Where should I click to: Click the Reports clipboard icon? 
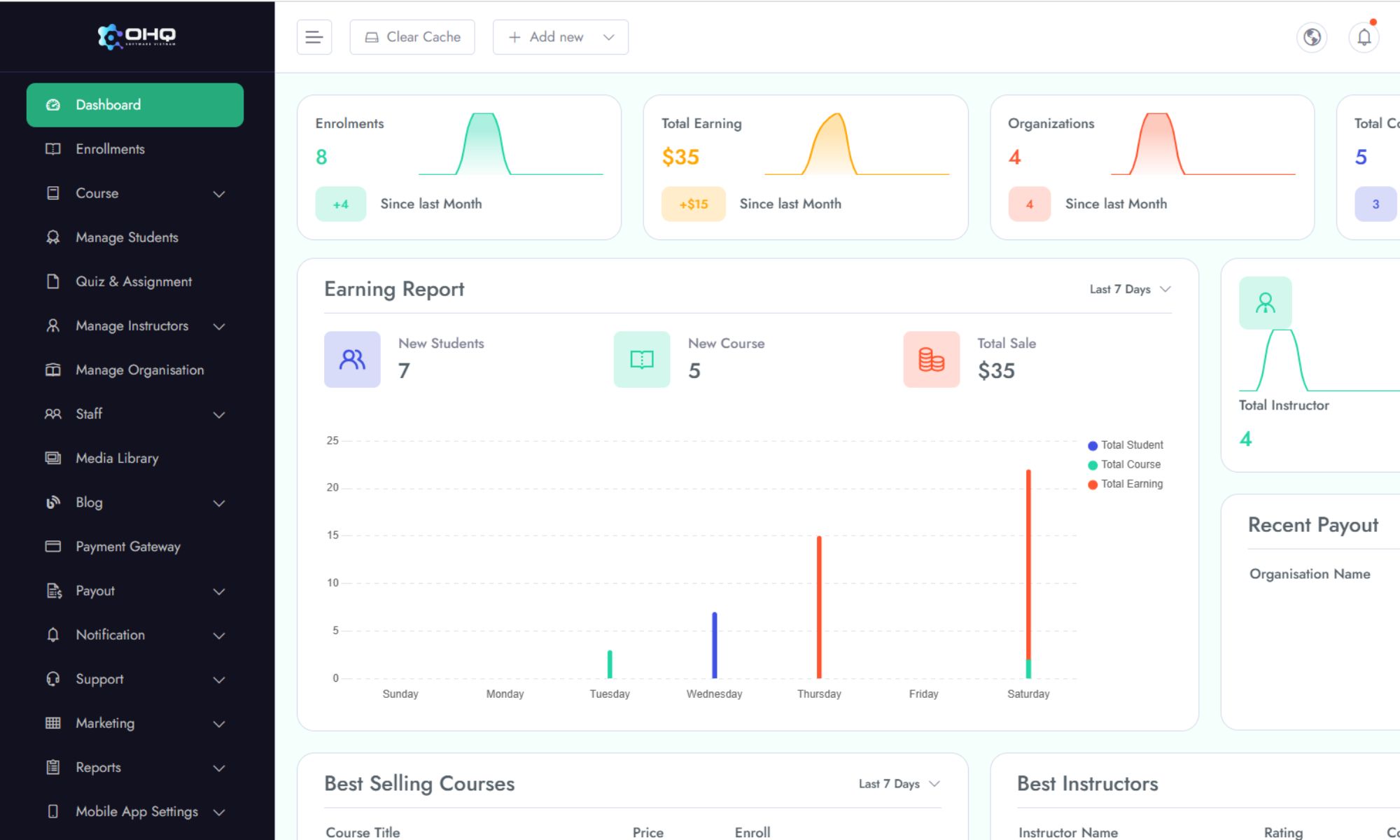click(x=53, y=767)
